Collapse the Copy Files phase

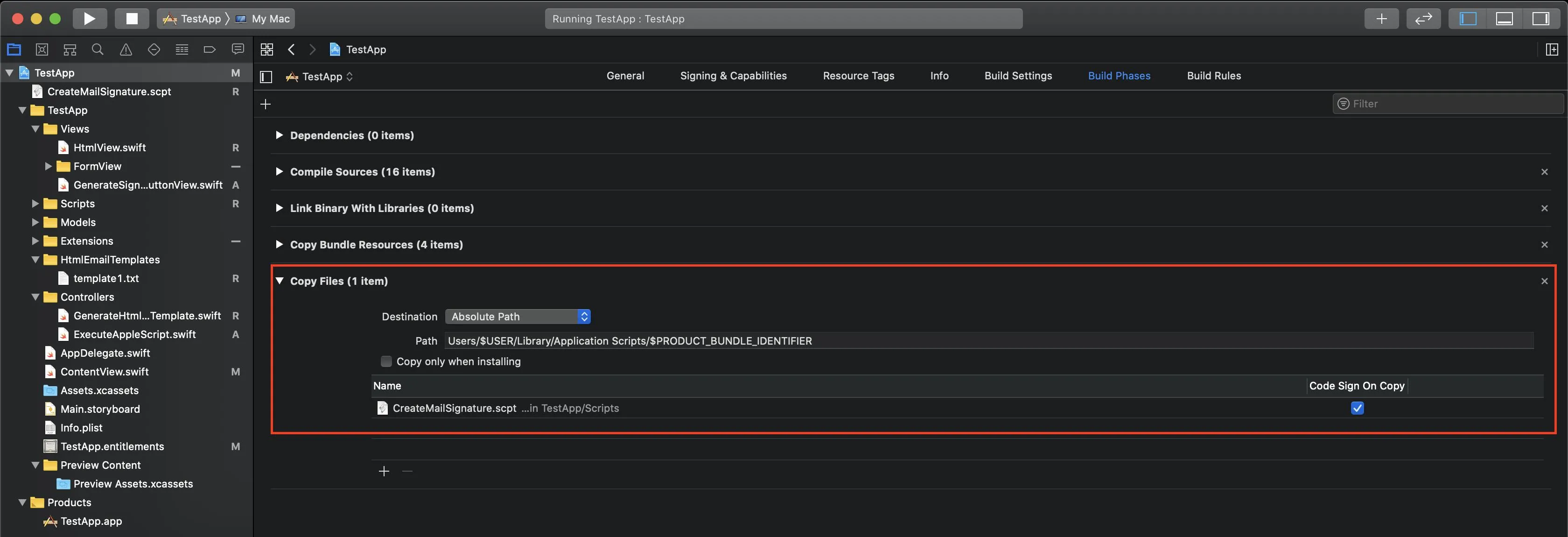[x=280, y=281]
